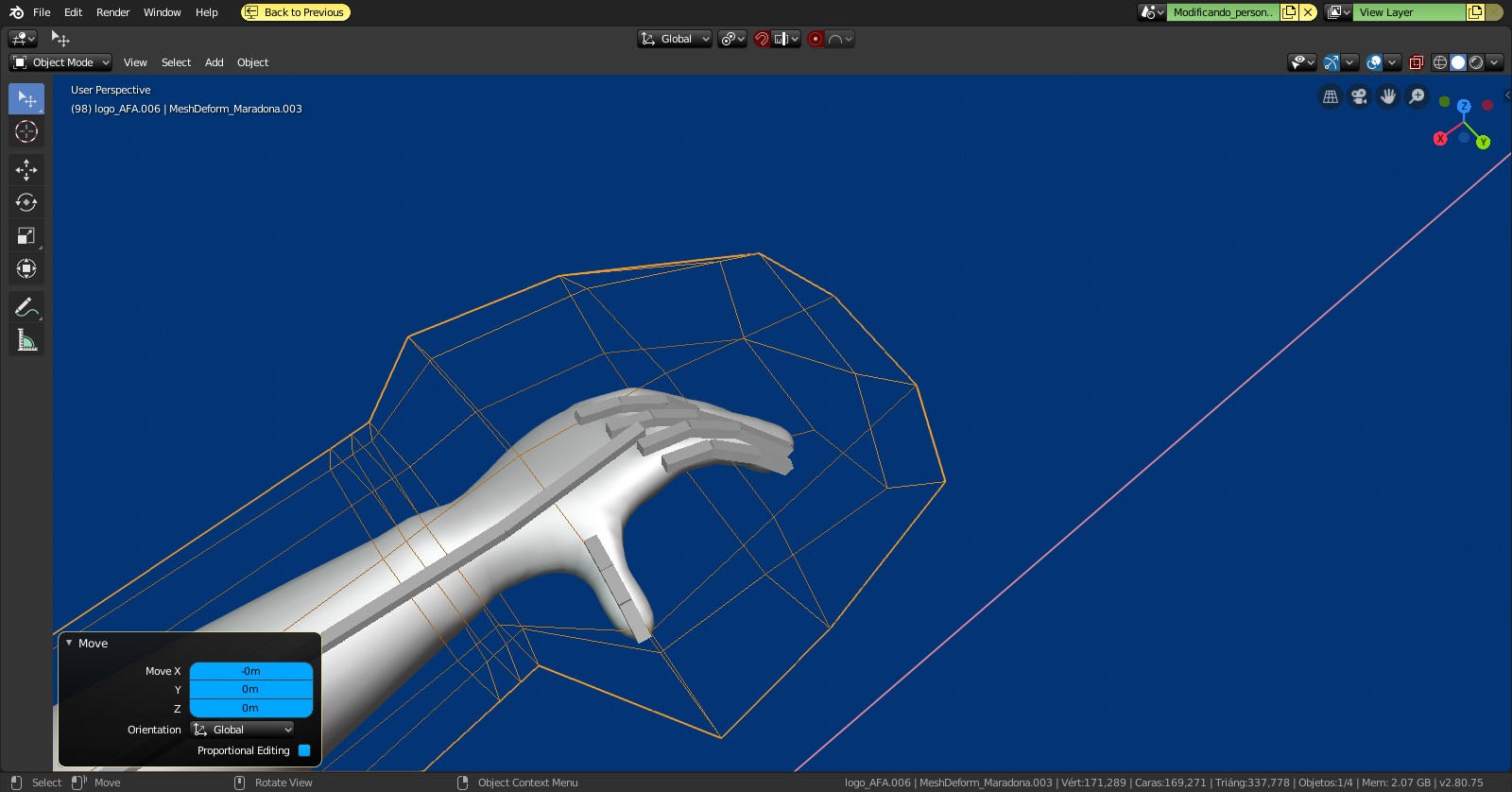Activate the Annotate pencil tool

26,307
